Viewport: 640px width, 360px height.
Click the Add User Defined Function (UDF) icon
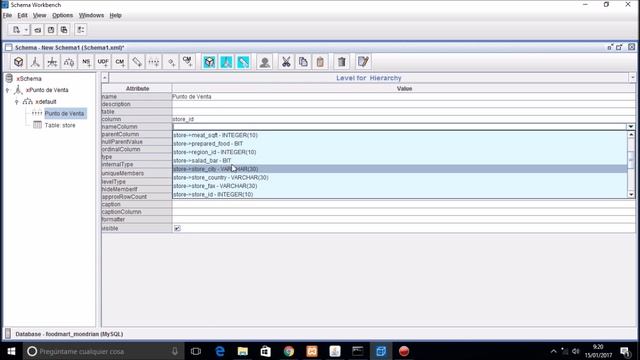[103, 62]
